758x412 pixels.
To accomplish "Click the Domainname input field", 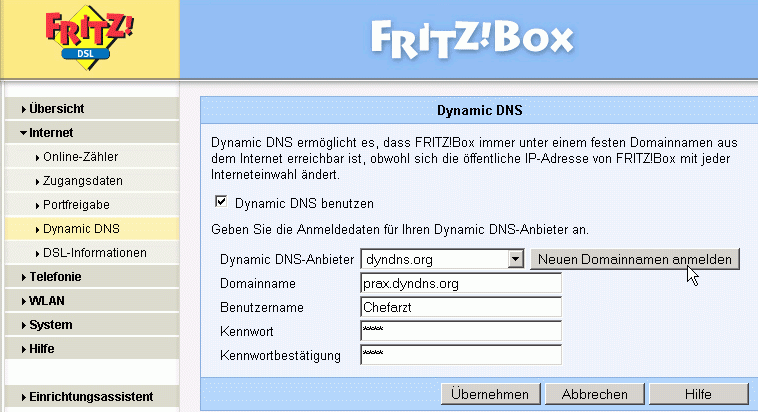I will pyautogui.click(x=461, y=283).
